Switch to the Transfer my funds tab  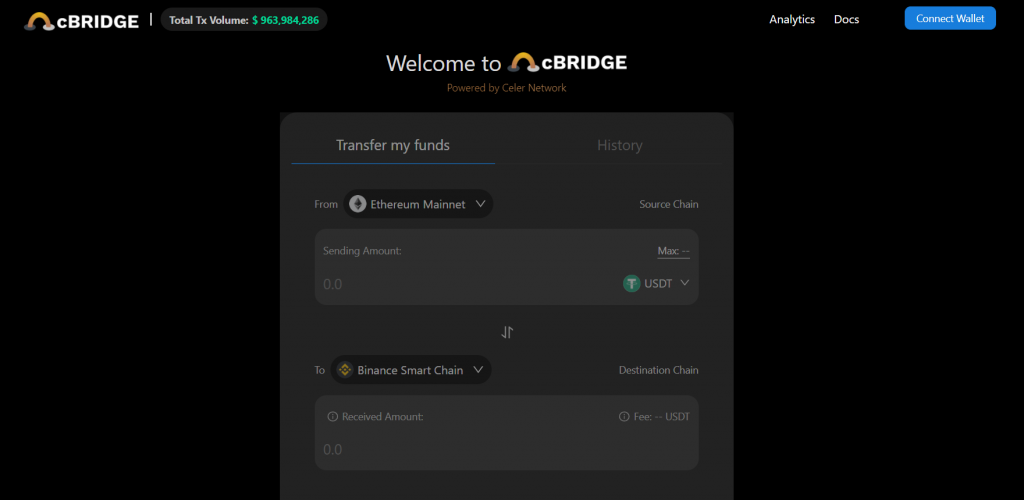[x=393, y=145]
